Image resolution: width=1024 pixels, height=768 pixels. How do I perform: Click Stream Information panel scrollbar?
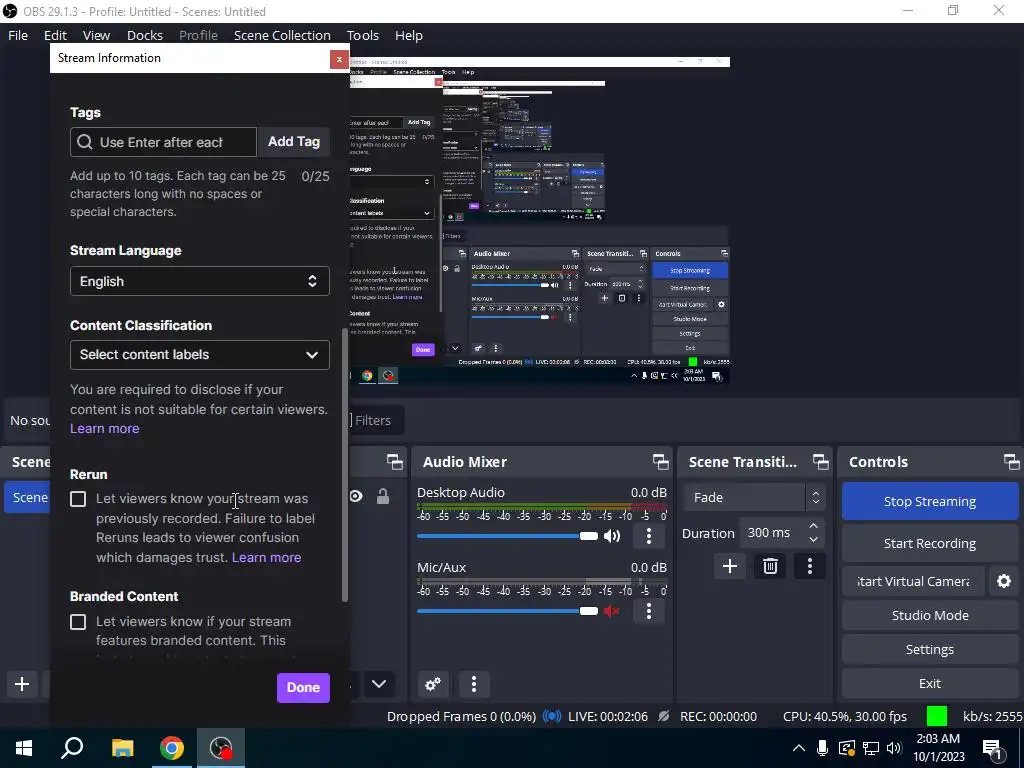pos(345,464)
